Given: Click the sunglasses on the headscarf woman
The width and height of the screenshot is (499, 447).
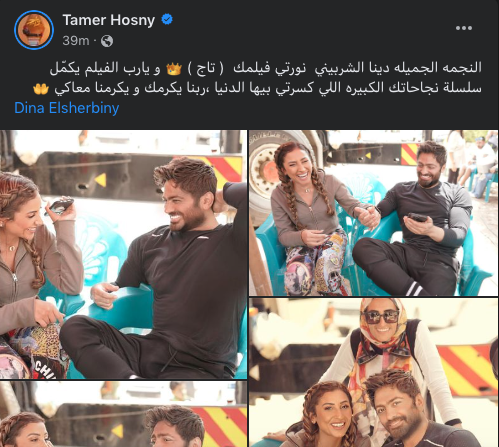Looking at the screenshot, I should pyautogui.click(x=382, y=316).
